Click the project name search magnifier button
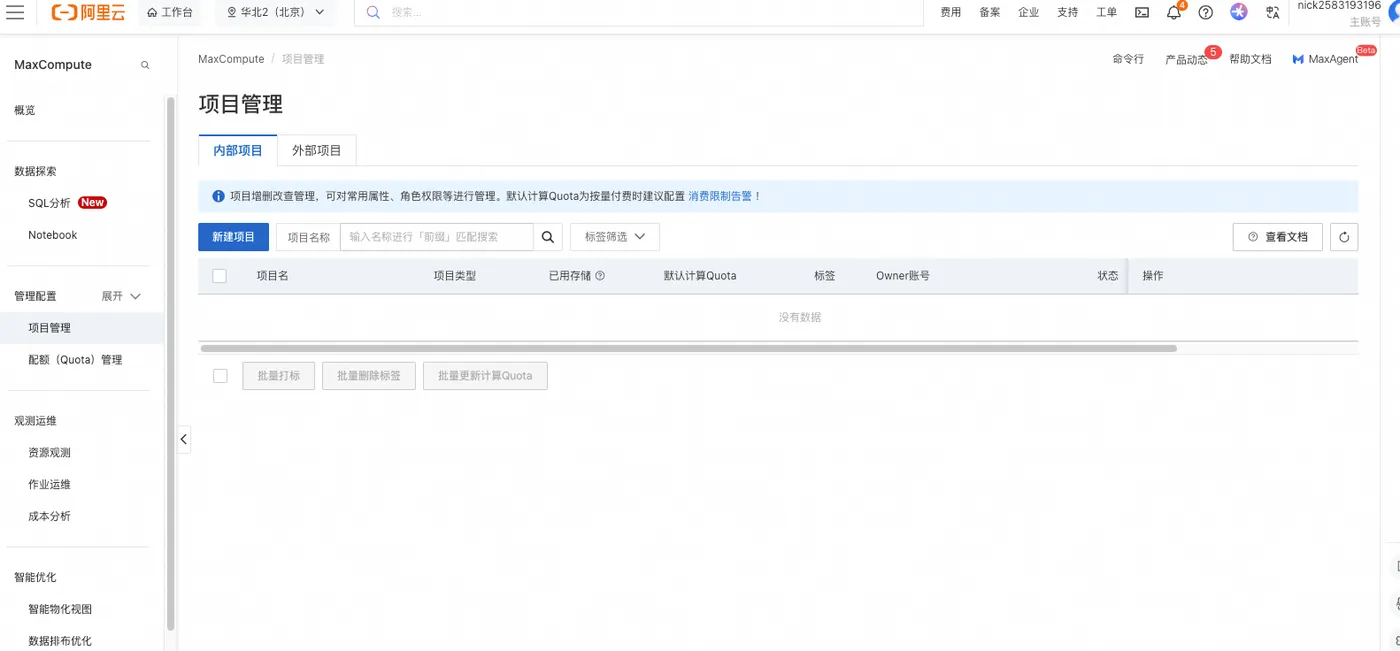Viewport: 1400px width, 651px height. [x=547, y=237]
